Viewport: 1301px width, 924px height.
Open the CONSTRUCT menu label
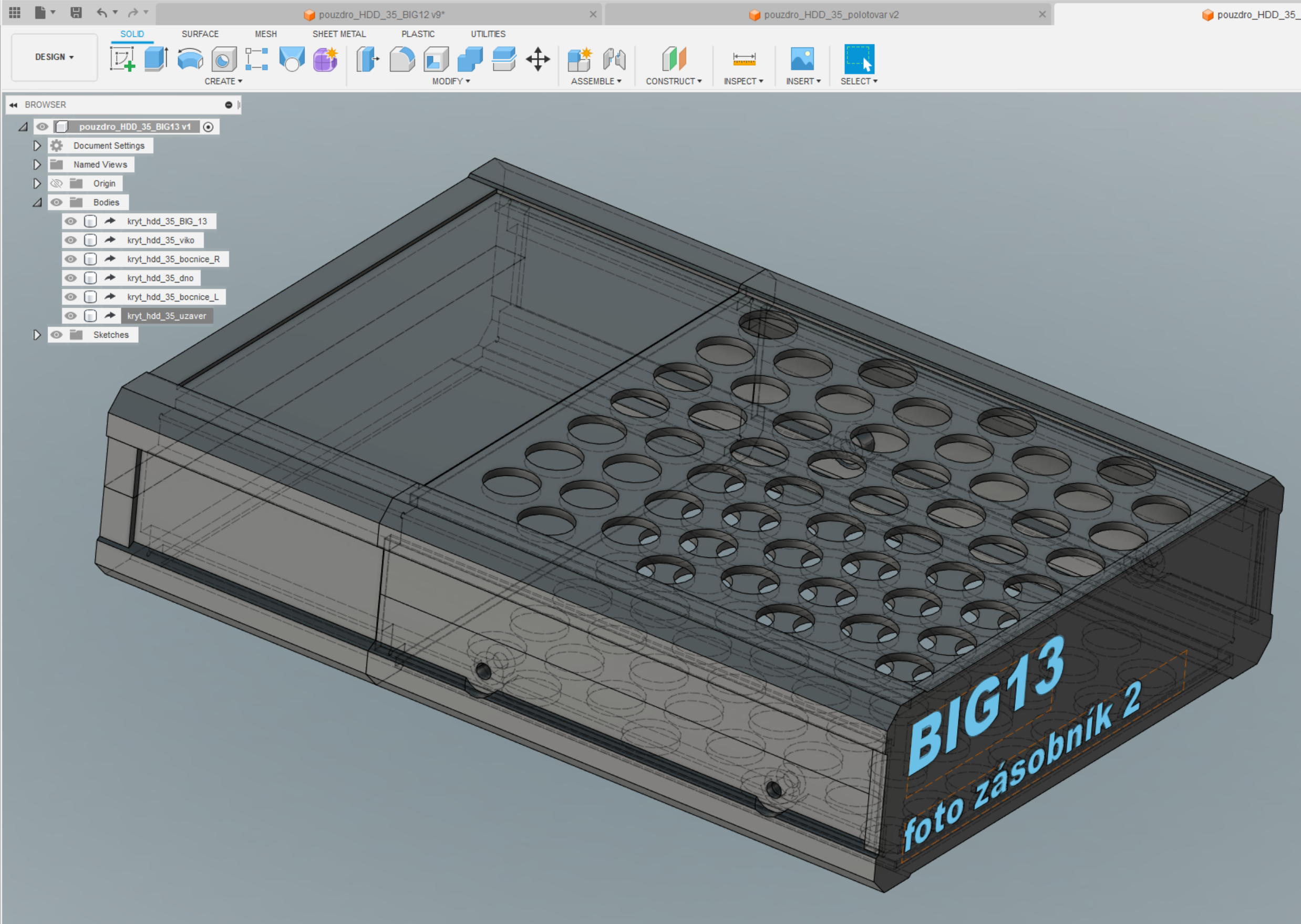pyautogui.click(x=673, y=81)
